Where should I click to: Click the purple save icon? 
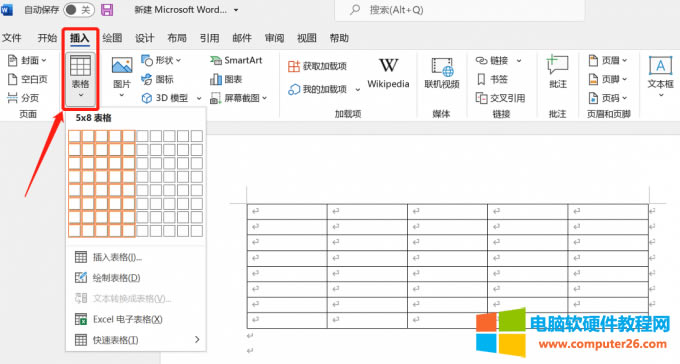tap(107, 10)
